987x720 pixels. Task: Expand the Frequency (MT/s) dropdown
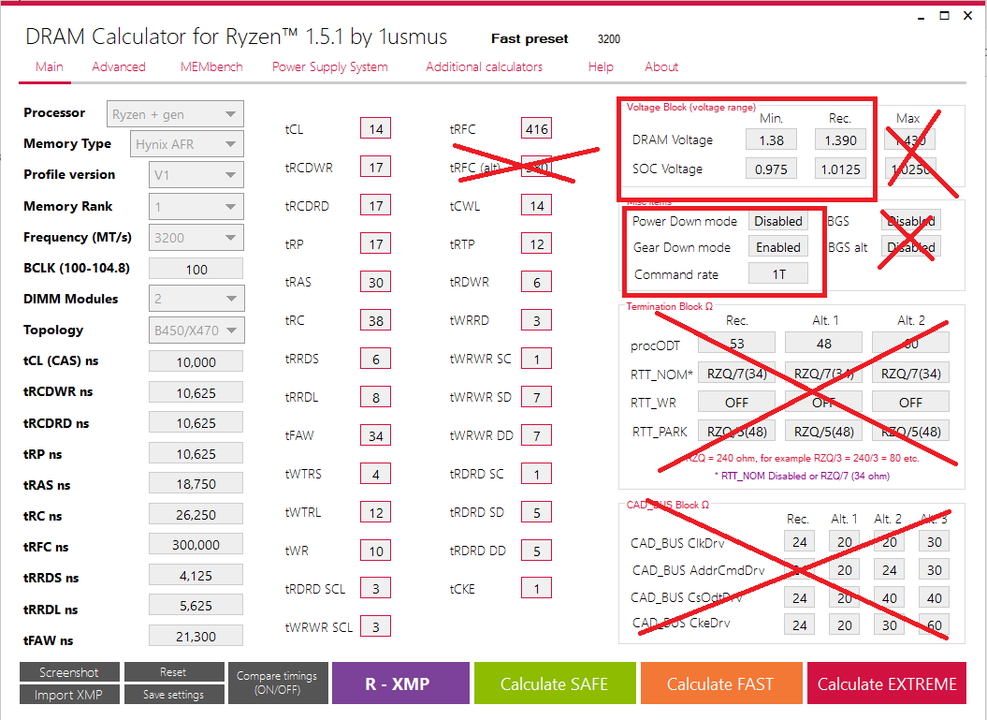click(196, 238)
